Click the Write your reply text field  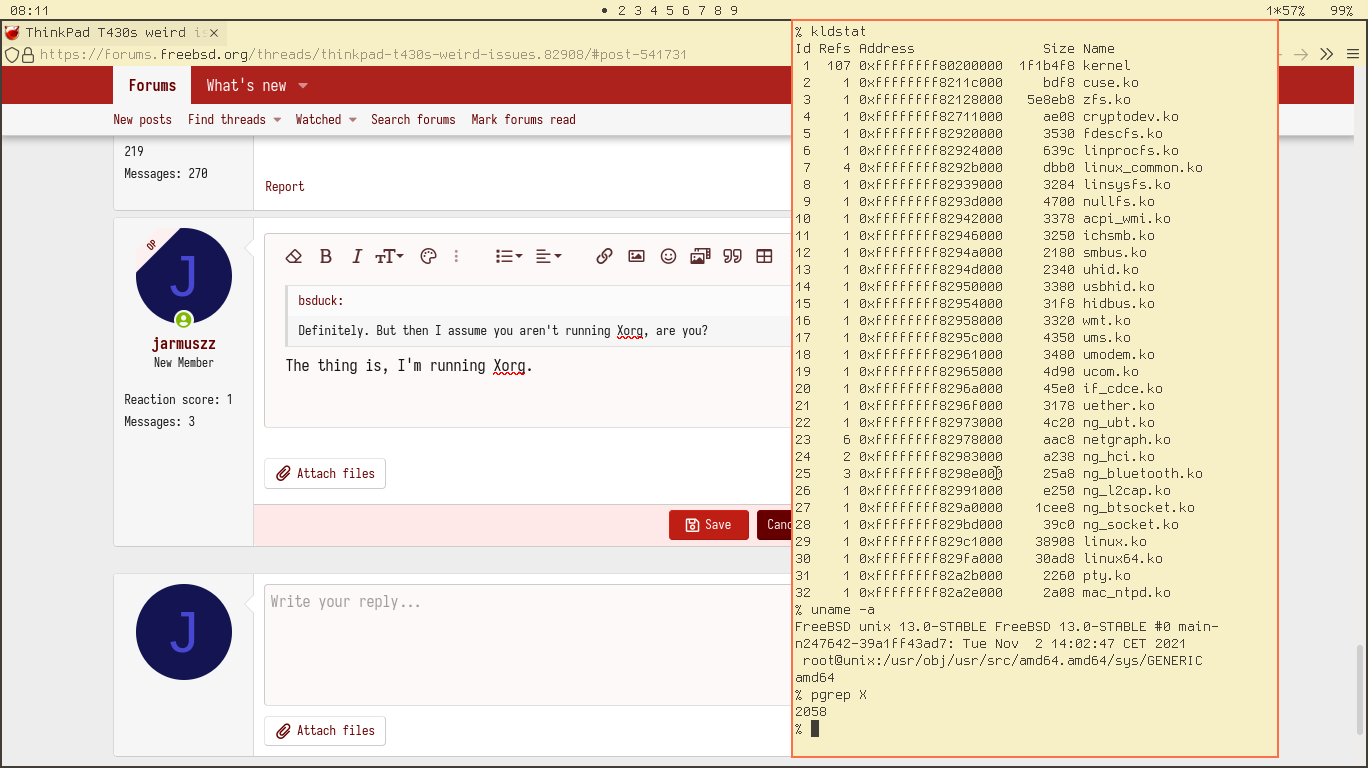[x=528, y=645]
